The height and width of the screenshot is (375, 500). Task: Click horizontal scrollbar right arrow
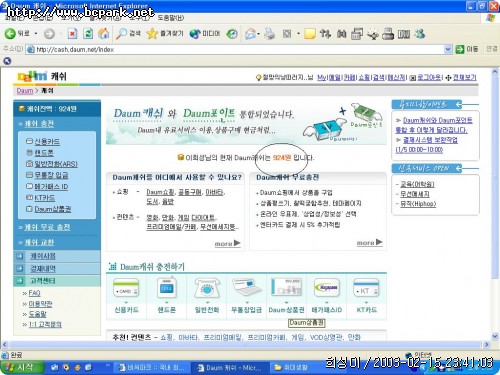487,344
